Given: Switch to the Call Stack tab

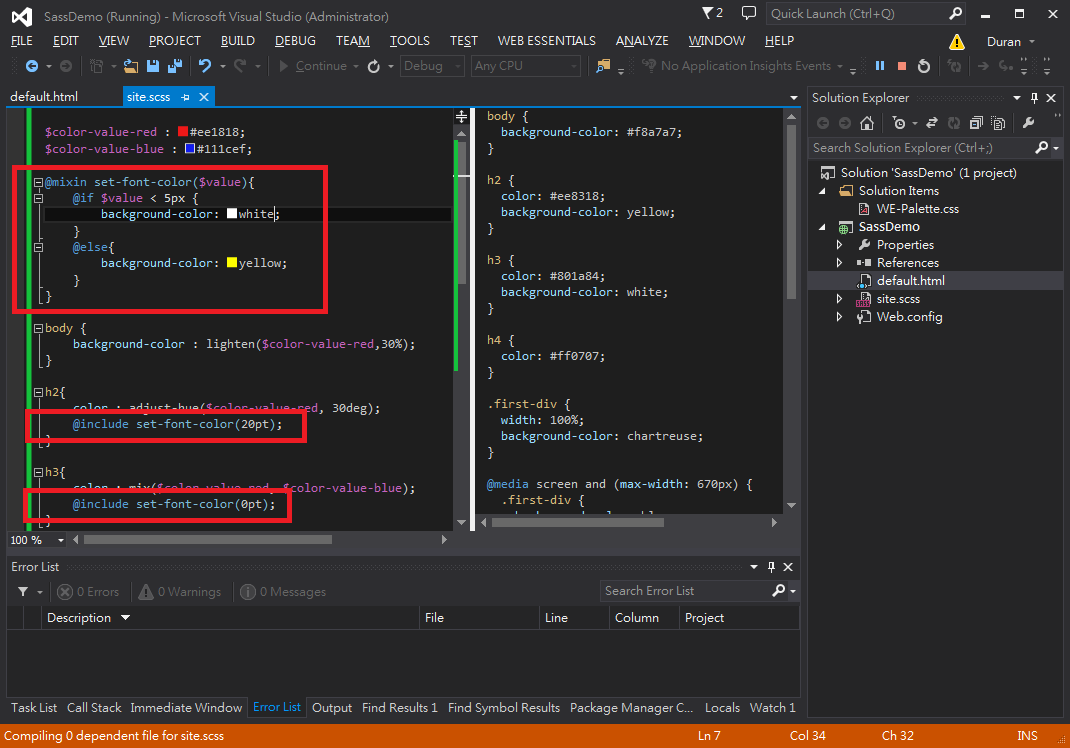Looking at the screenshot, I should pos(94,708).
